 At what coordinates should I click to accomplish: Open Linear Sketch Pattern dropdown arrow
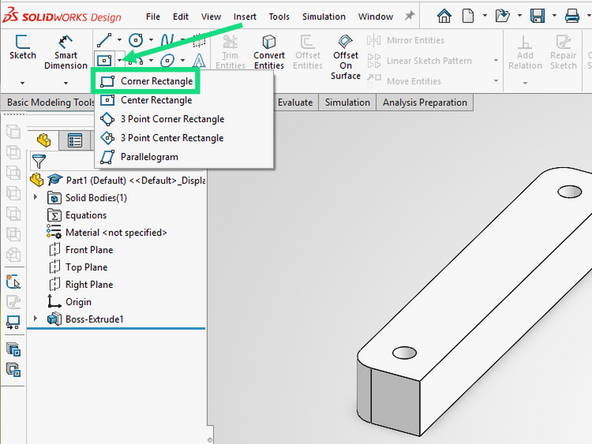tap(496, 60)
